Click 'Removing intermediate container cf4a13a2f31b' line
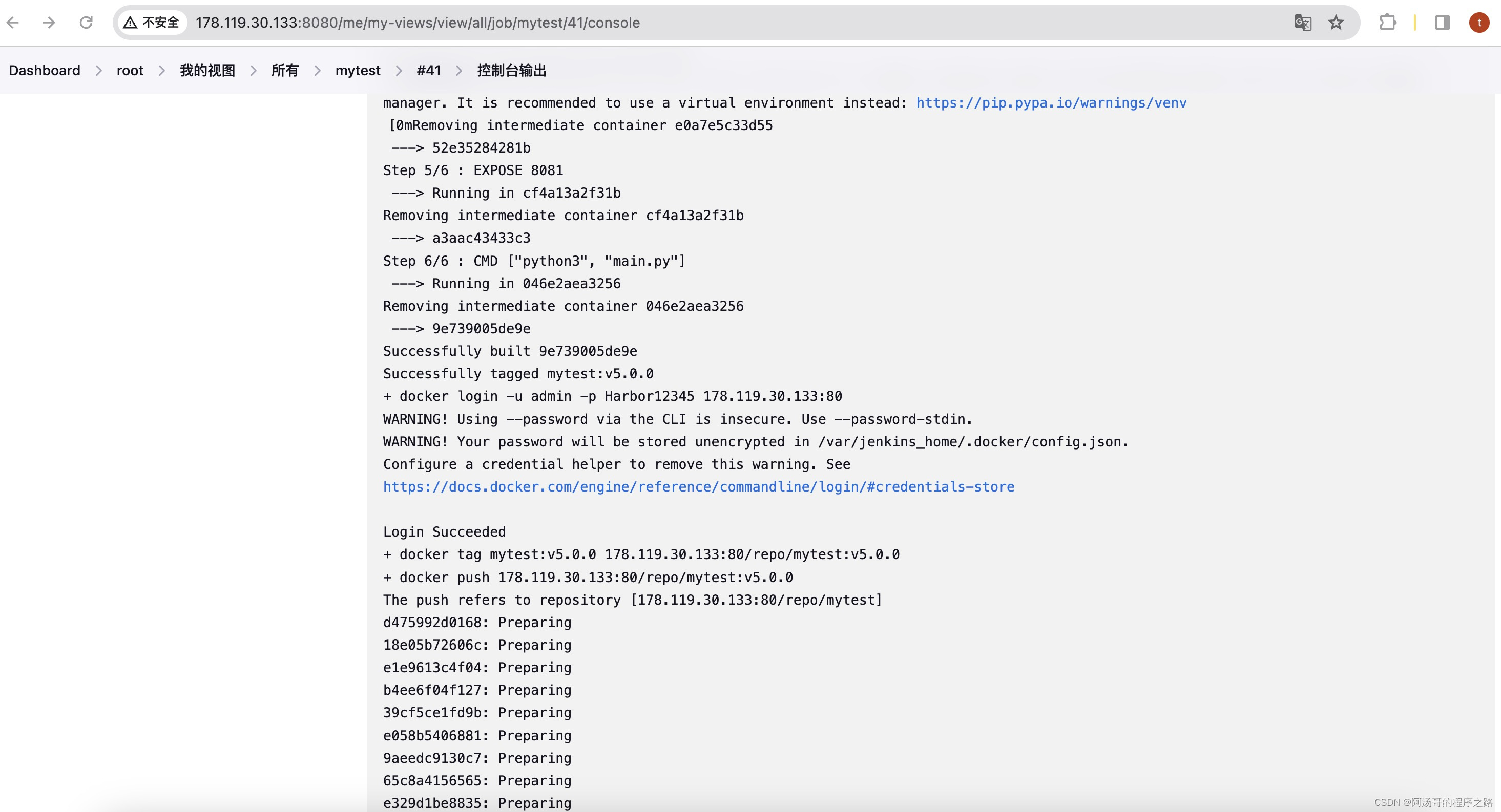This screenshot has height=812, width=1501. (564, 215)
